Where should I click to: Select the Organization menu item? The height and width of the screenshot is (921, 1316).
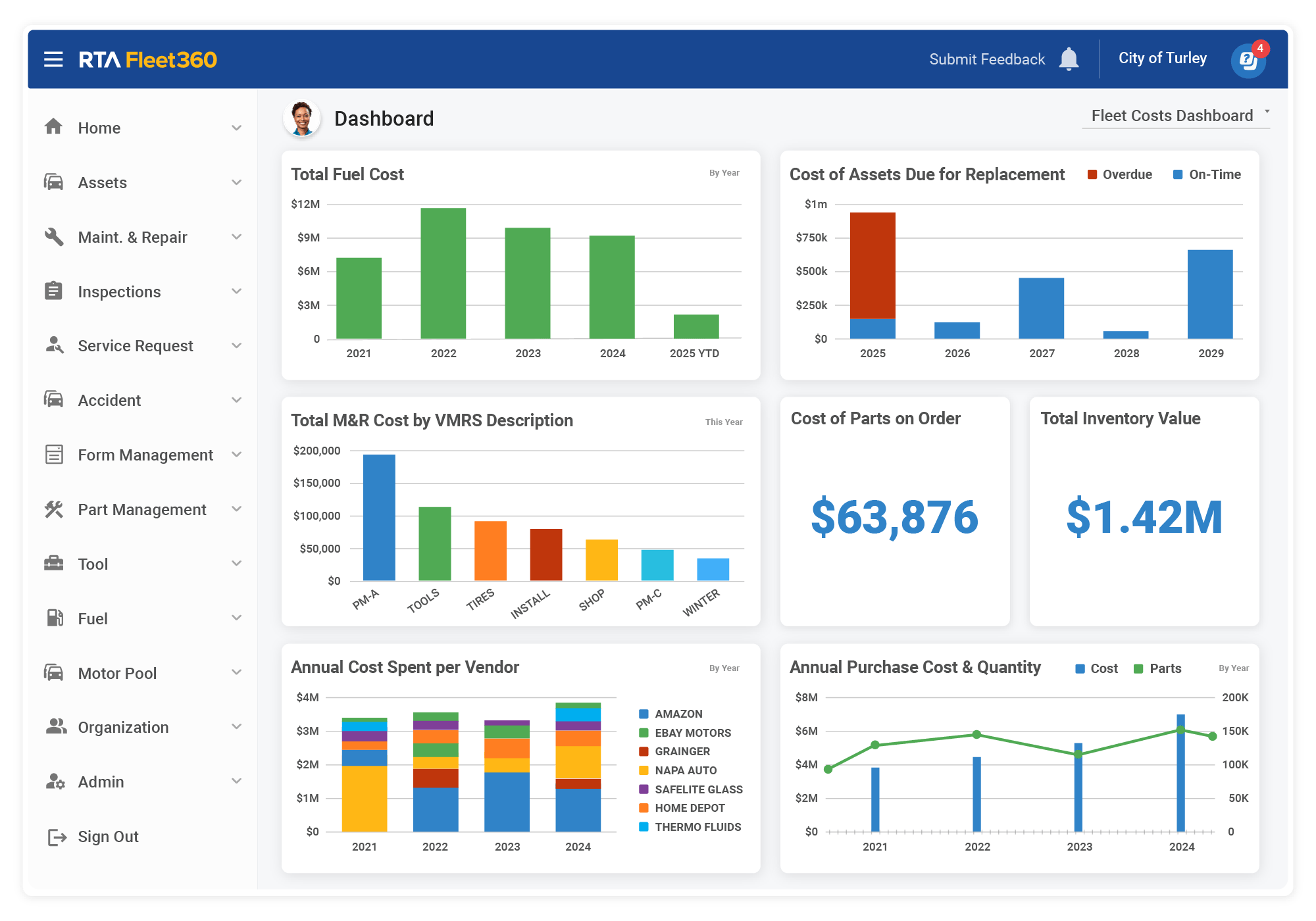pos(123,728)
